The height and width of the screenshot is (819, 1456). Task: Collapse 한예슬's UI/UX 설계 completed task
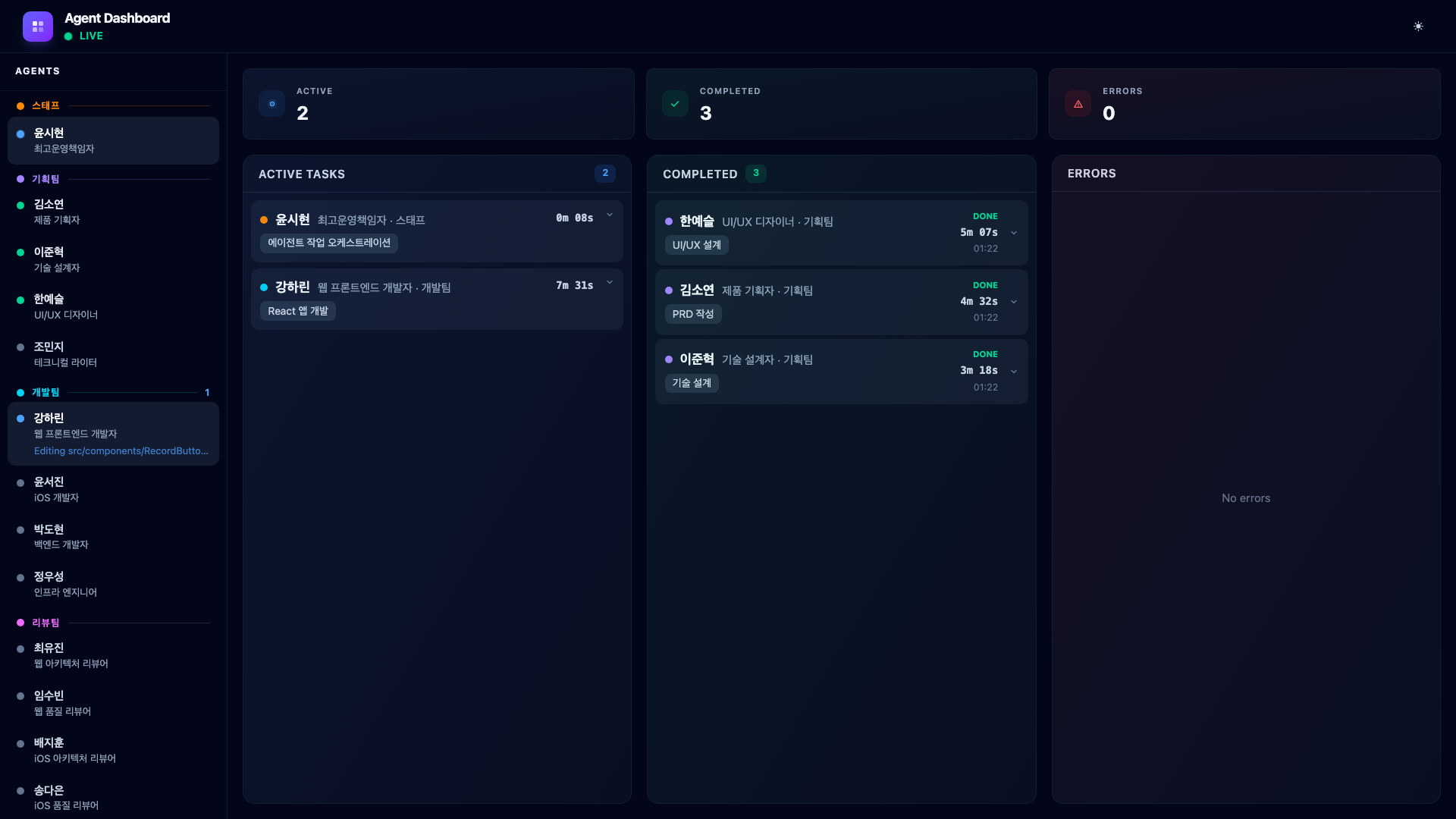click(1014, 233)
